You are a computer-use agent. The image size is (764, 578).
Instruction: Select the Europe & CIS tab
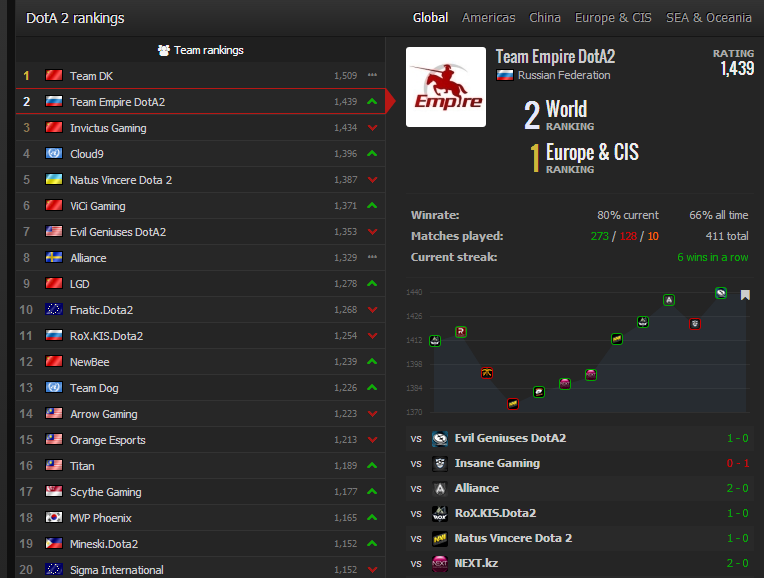613,18
